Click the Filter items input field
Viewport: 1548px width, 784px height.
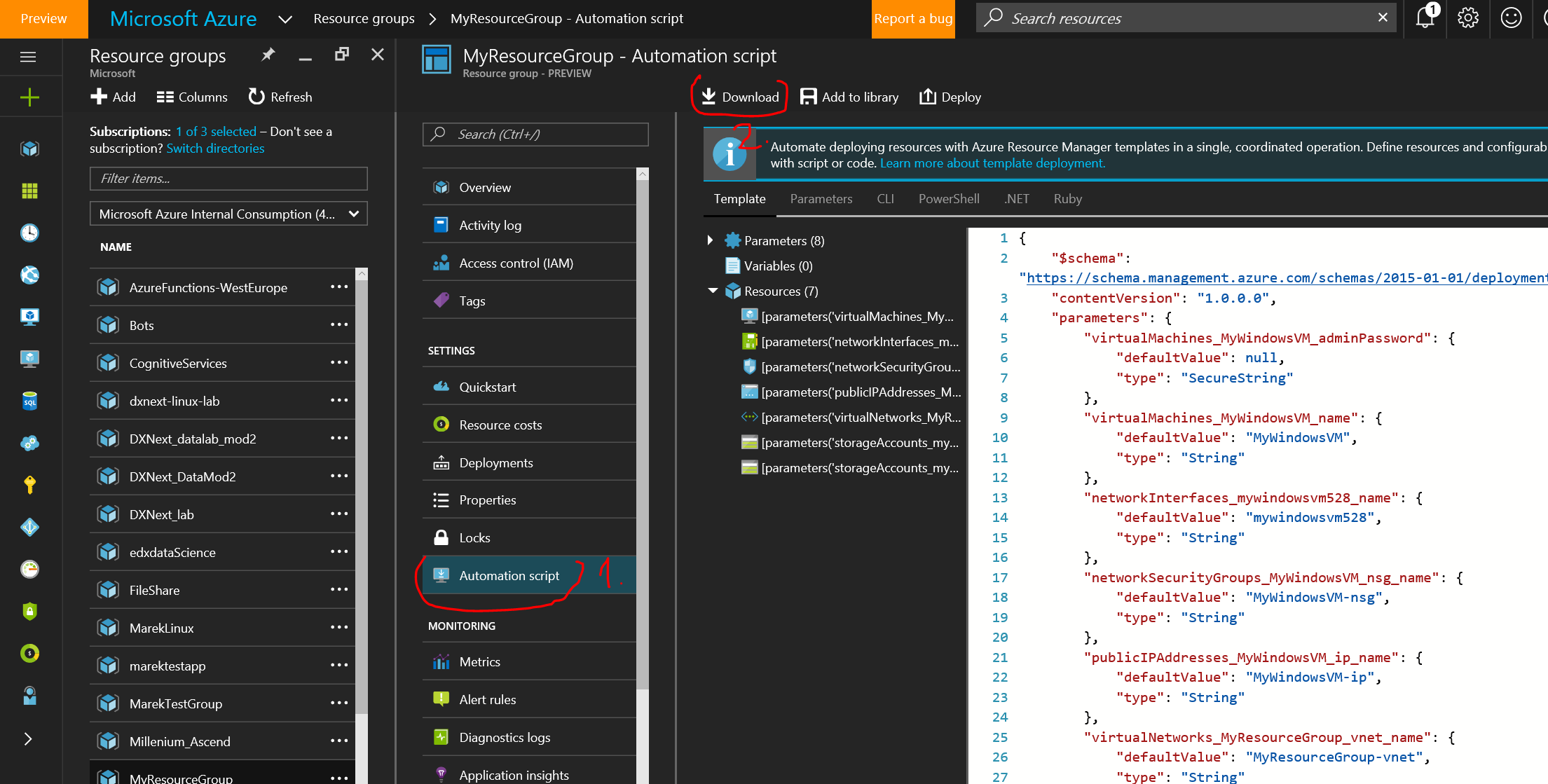(228, 179)
